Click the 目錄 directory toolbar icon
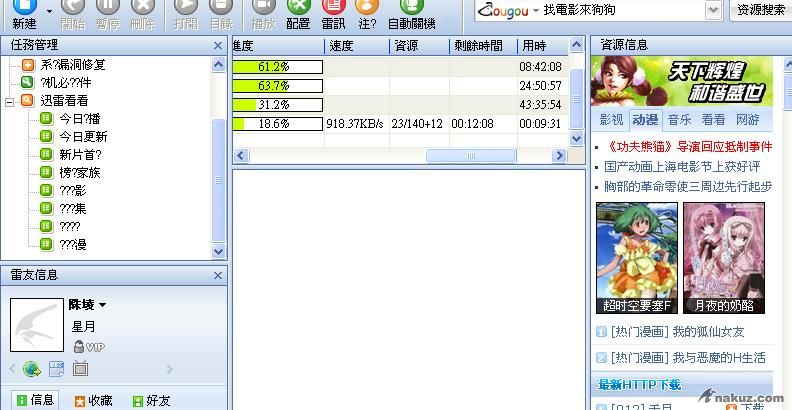 pyautogui.click(x=221, y=8)
